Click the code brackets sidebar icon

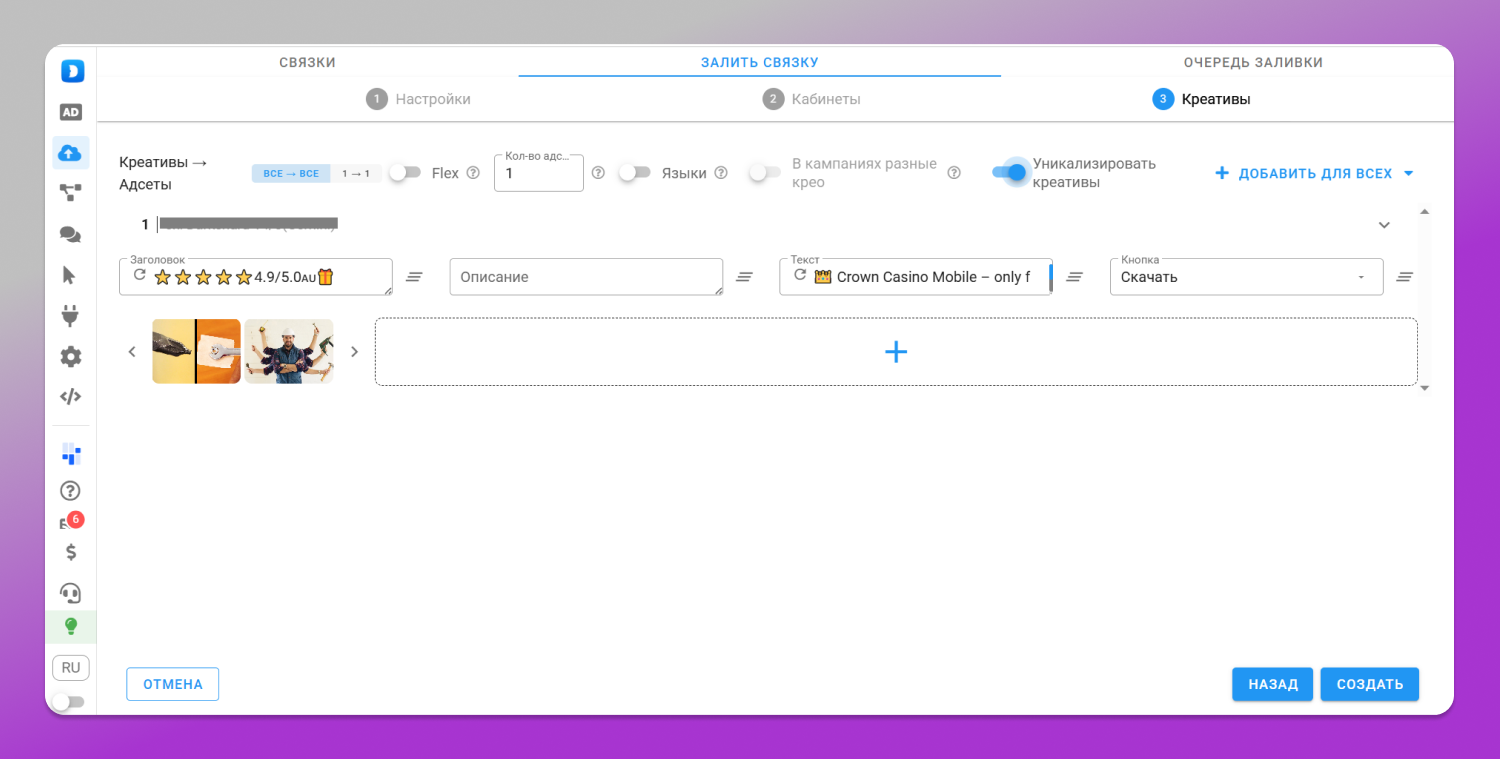[71, 397]
